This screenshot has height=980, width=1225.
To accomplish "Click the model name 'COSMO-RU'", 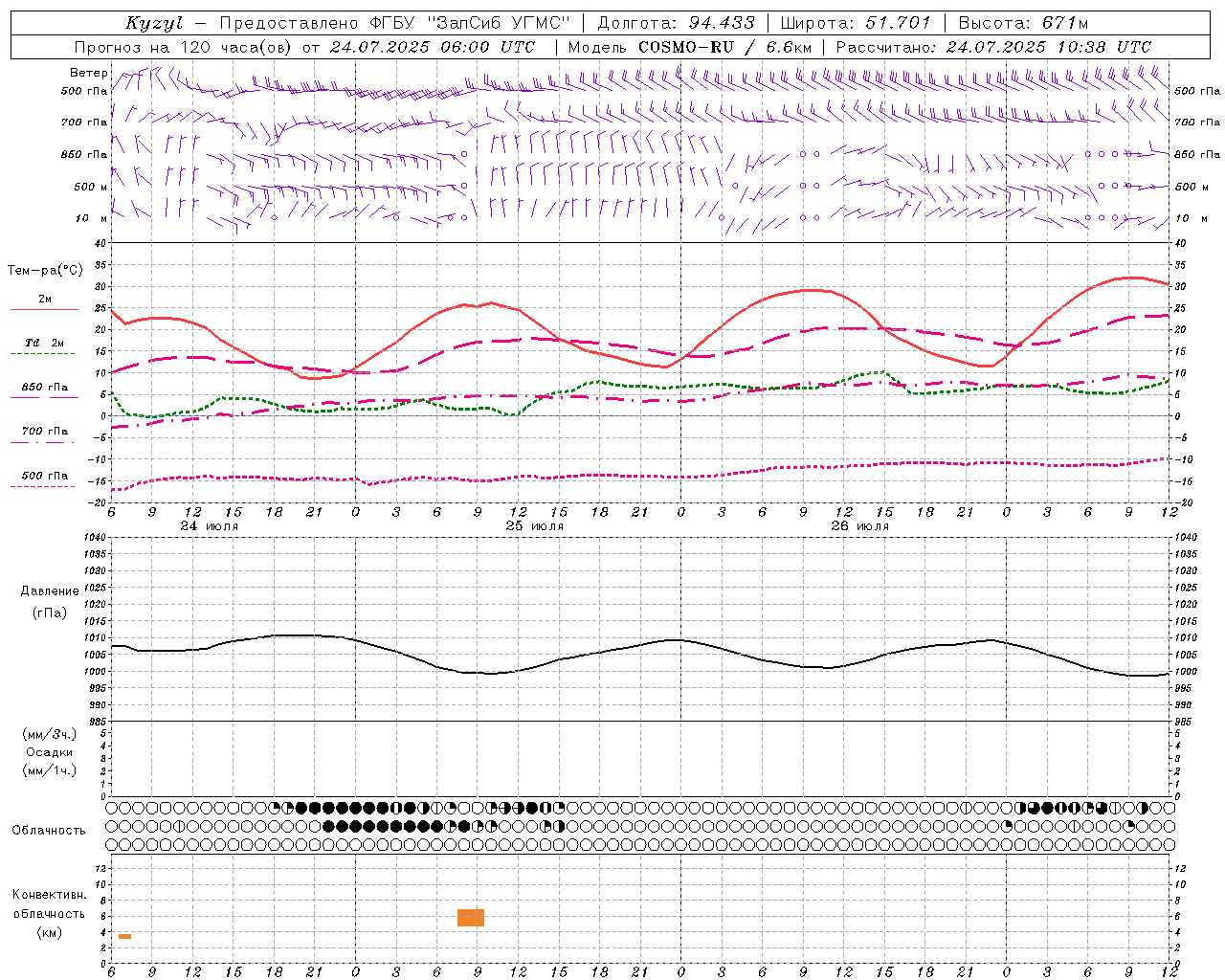I will (x=686, y=47).
